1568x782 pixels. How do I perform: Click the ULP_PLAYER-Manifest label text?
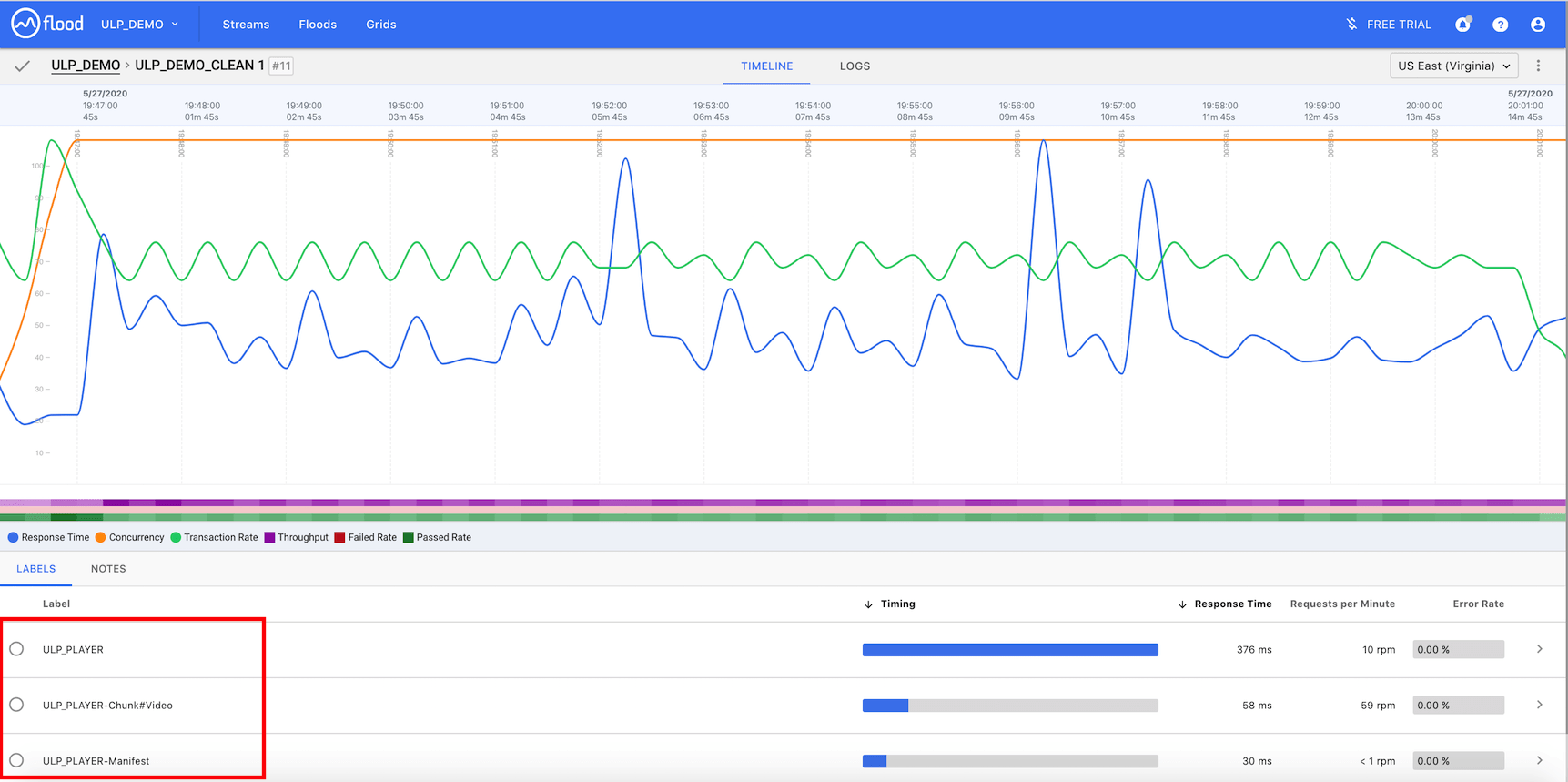[96, 761]
